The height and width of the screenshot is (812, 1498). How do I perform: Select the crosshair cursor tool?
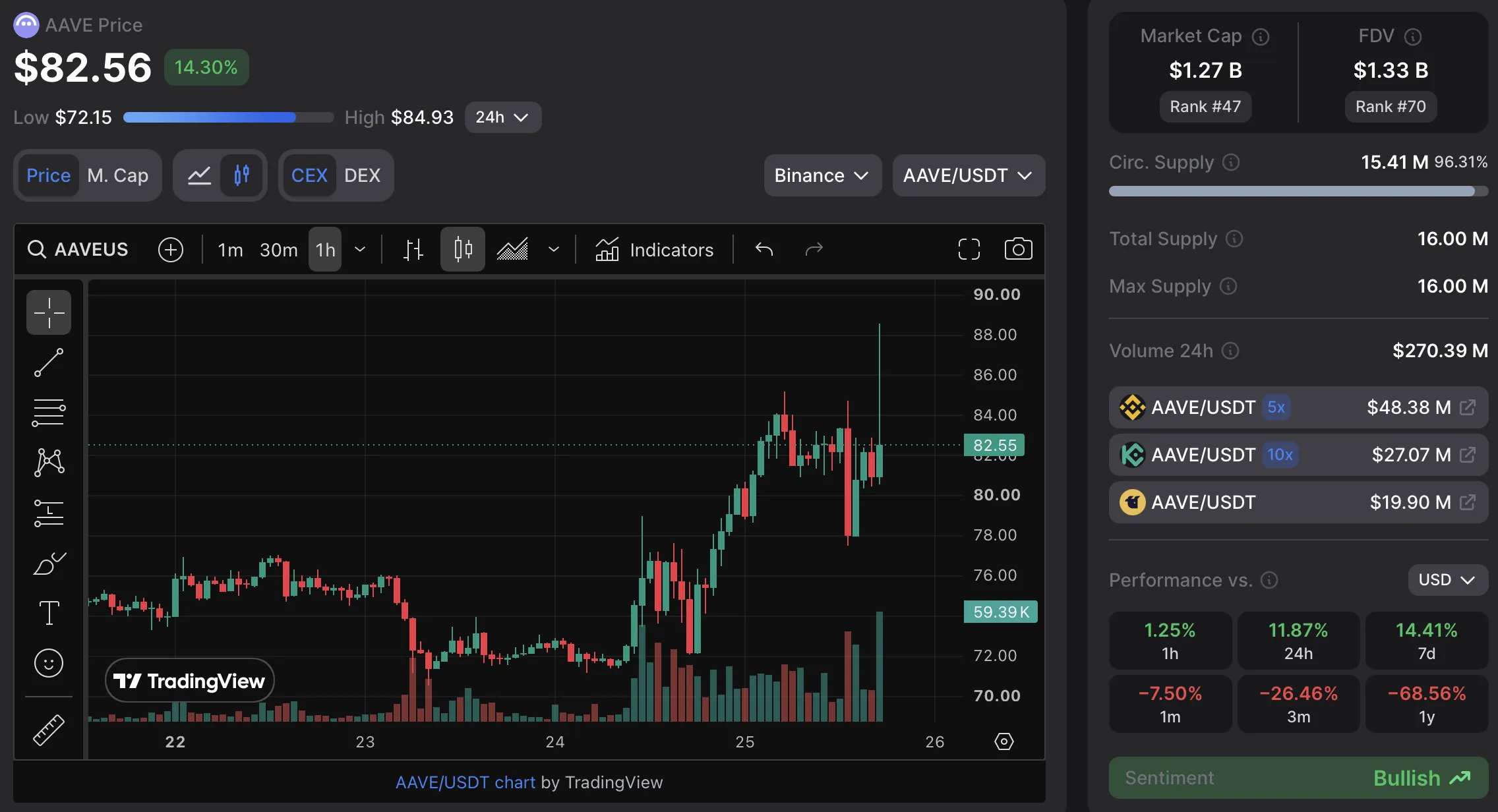[49, 312]
